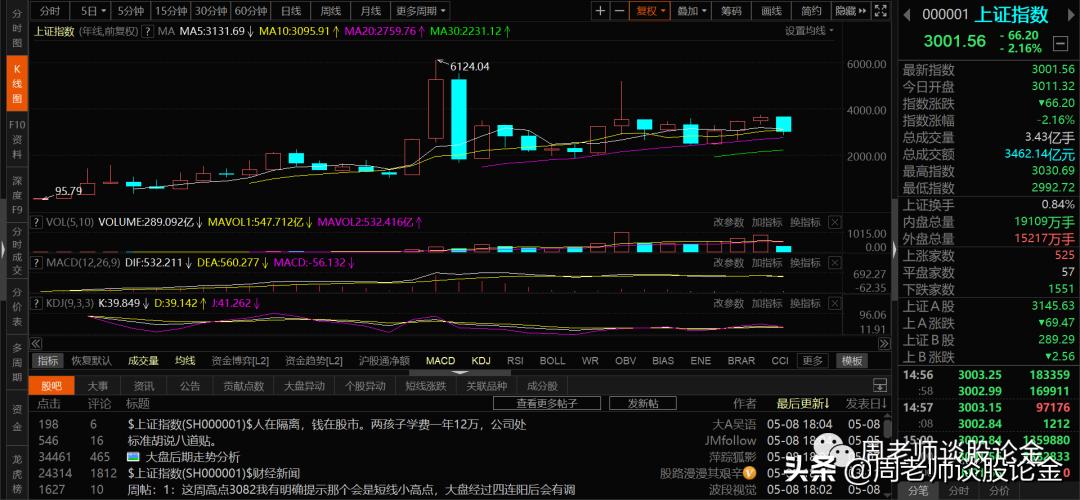Collapse quote header with minus box icon
The width and height of the screenshot is (1080, 500).
(x=1061, y=45)
